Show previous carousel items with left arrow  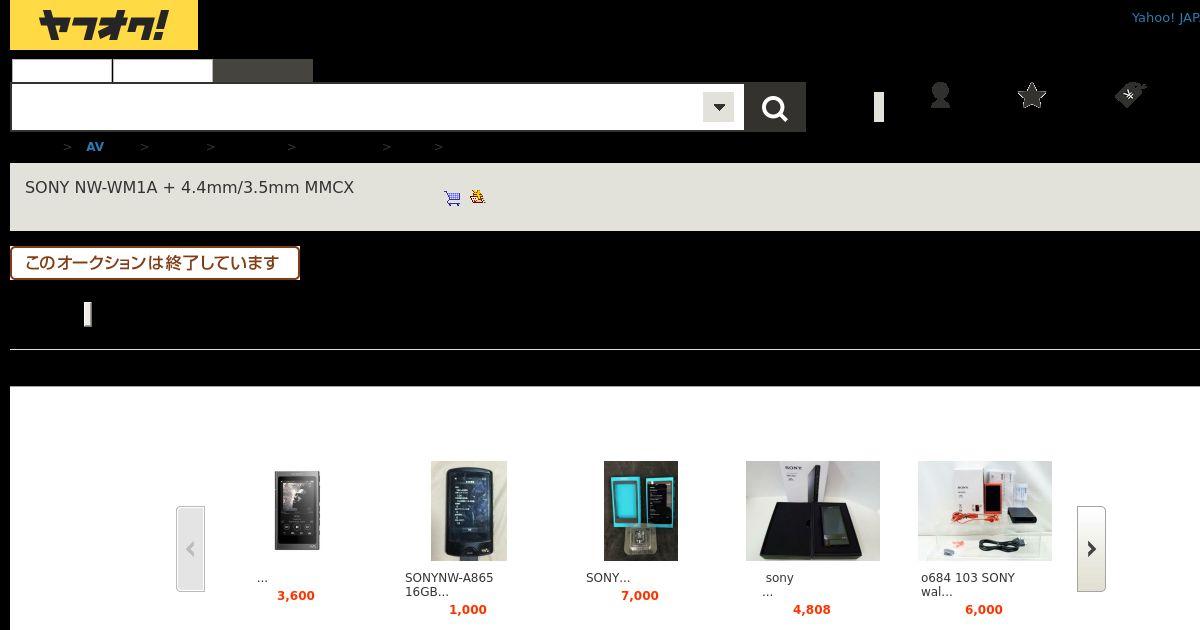(x=190, y=549)
